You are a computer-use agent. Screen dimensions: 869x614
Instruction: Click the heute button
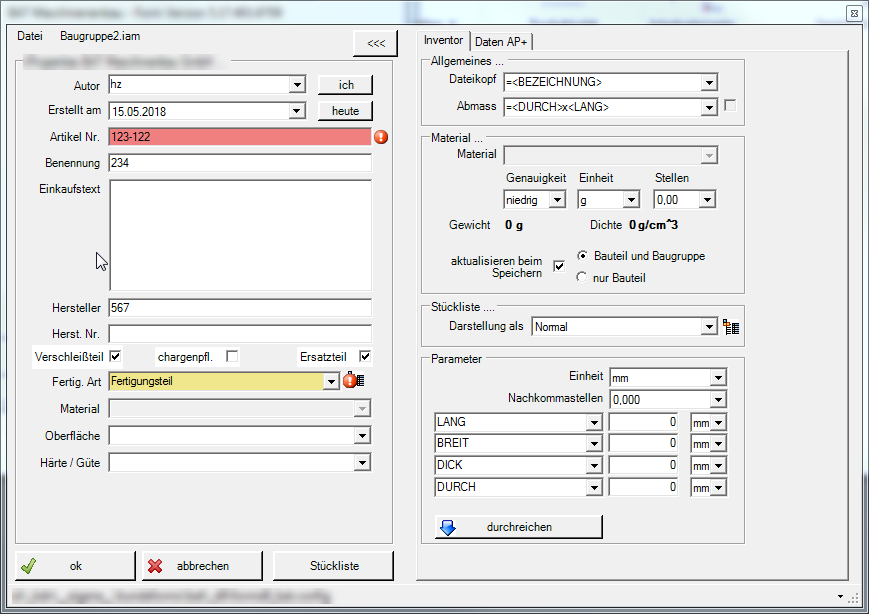tap(345, 111)
